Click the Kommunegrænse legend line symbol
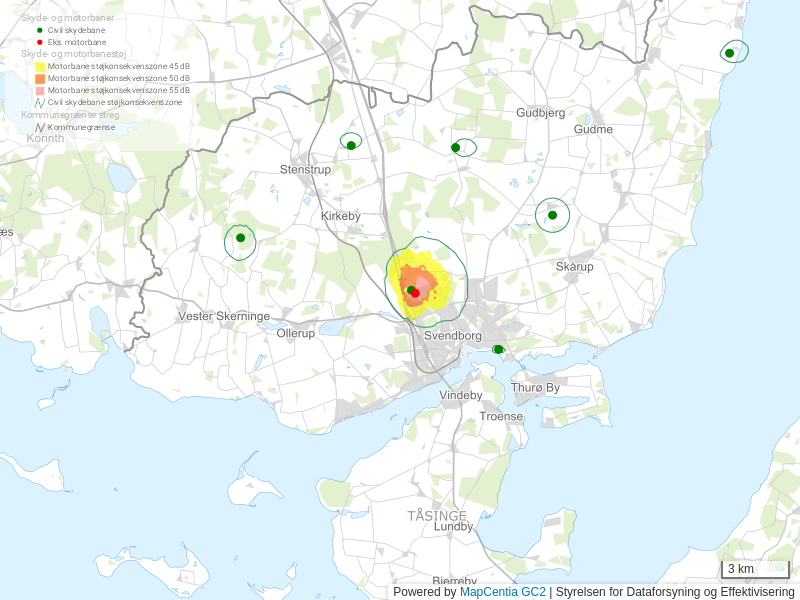Viewport: 800px width, 600px height. click(x=40, y=127)
